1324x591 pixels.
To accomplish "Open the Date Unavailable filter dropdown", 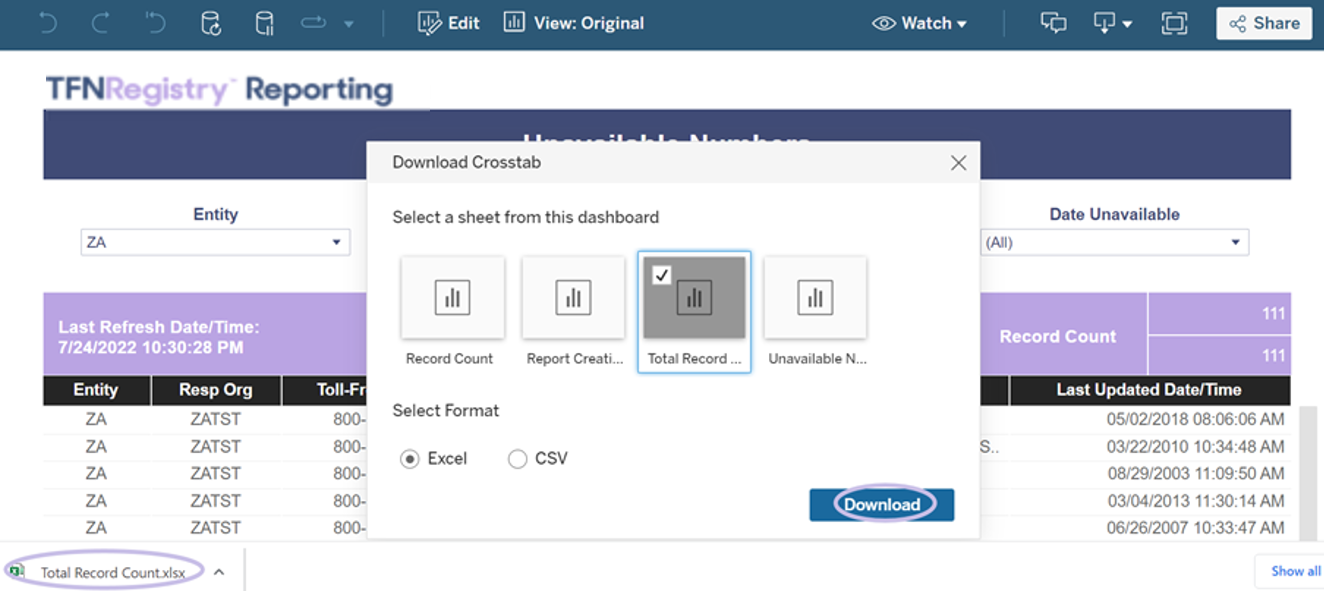I will tap(1115, 242).
